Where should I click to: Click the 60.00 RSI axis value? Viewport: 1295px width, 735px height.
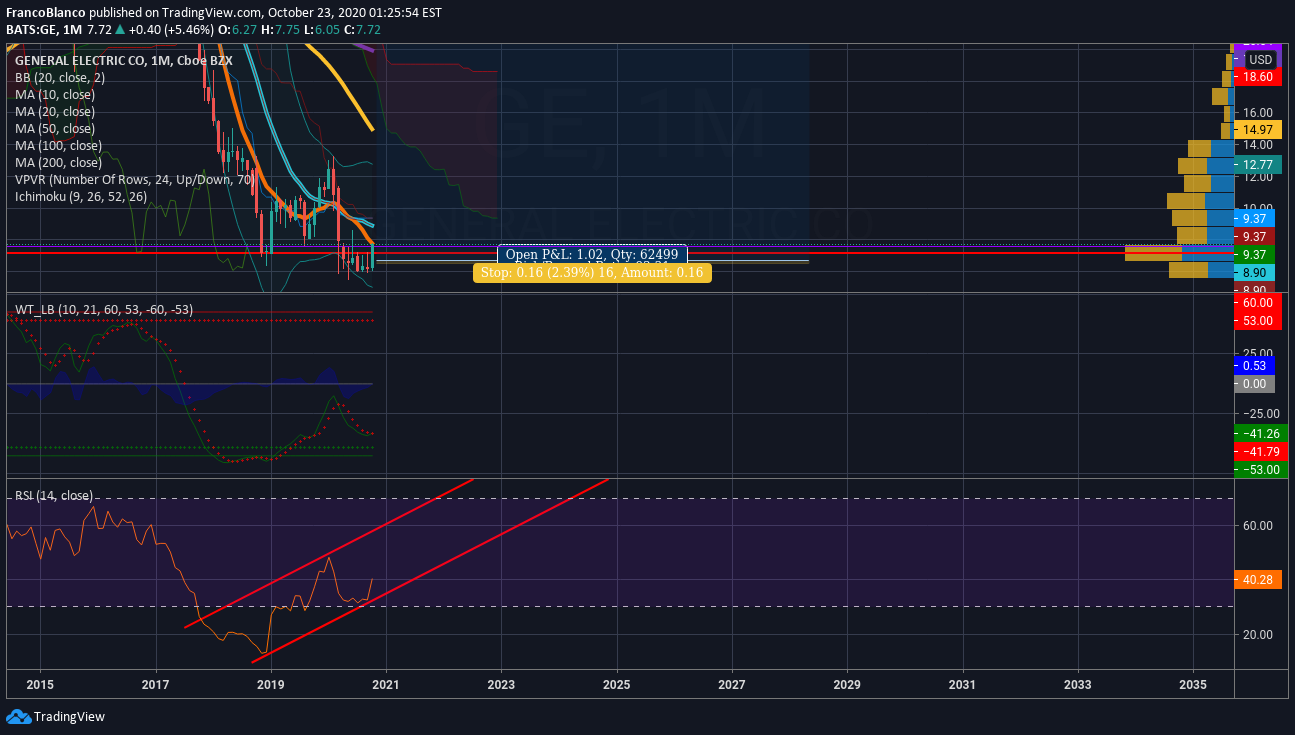tap(1259, 525)
